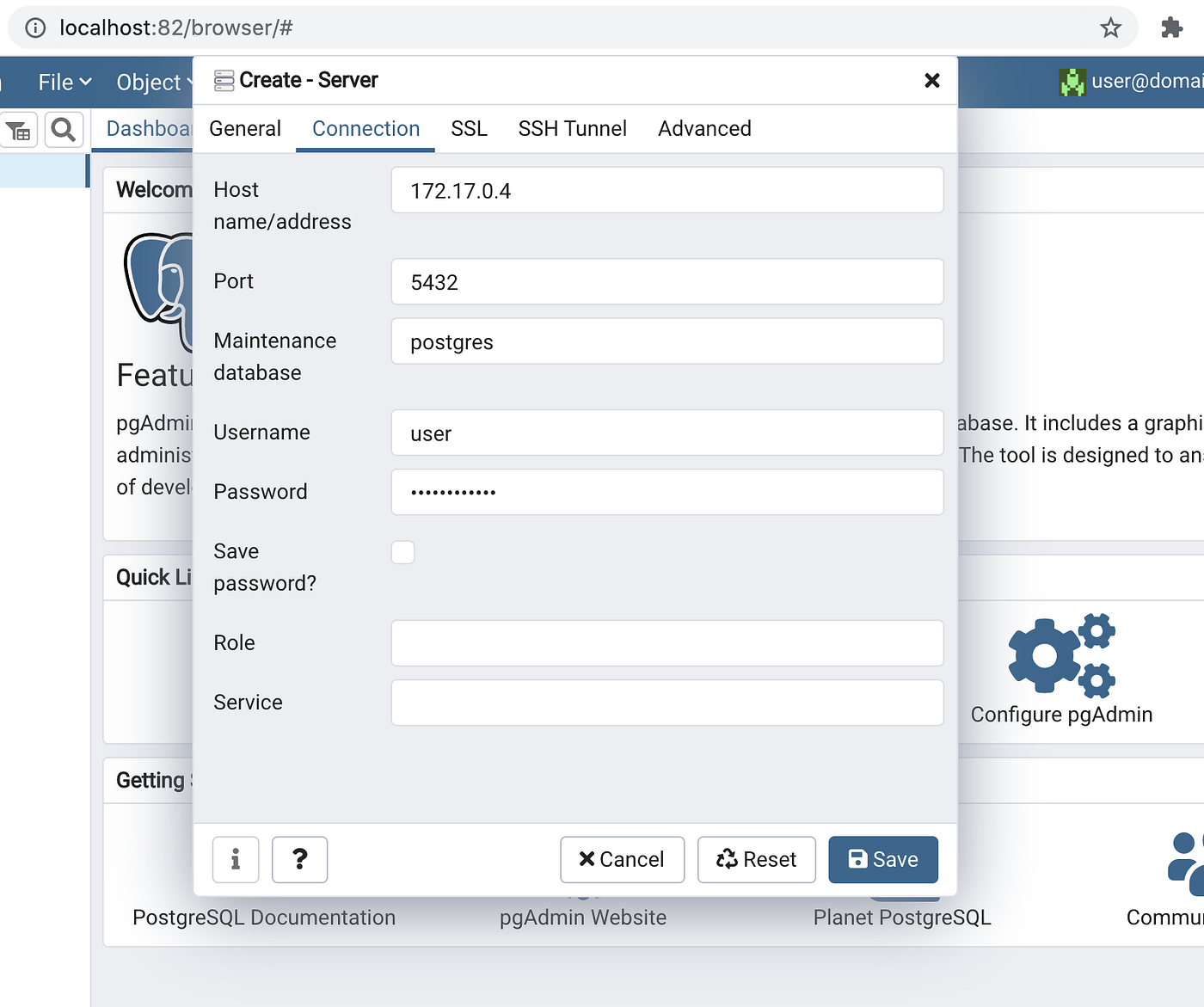
Task: Click the Cancel button
Action: [622, 859]
